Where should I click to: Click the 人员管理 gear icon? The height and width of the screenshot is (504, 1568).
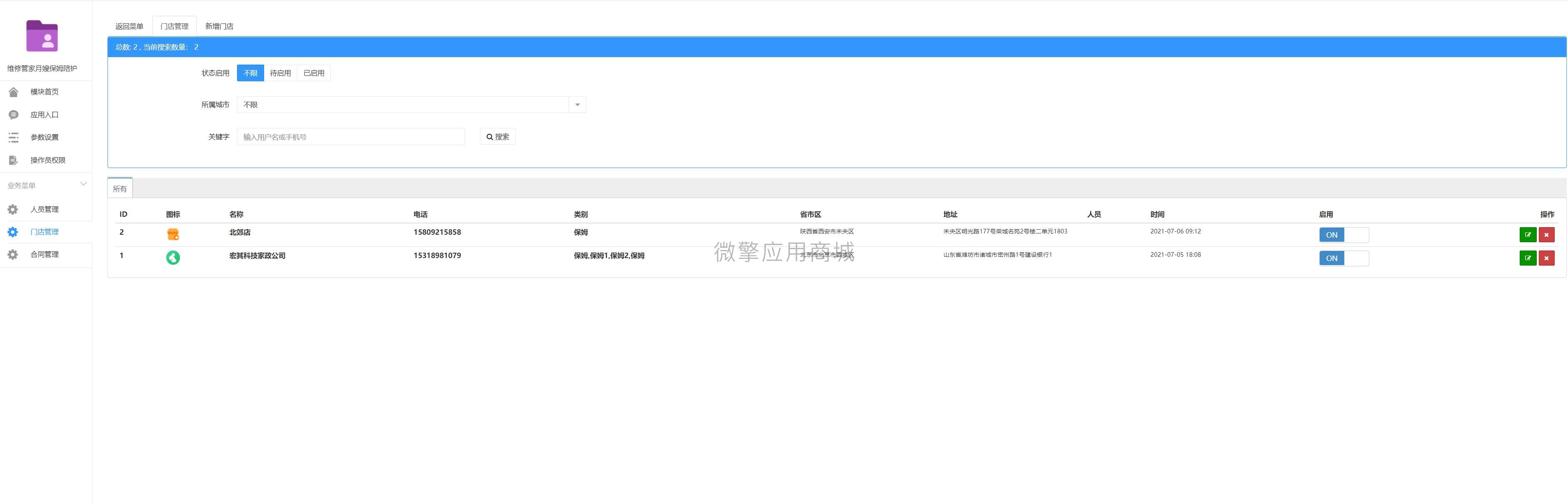13,209
